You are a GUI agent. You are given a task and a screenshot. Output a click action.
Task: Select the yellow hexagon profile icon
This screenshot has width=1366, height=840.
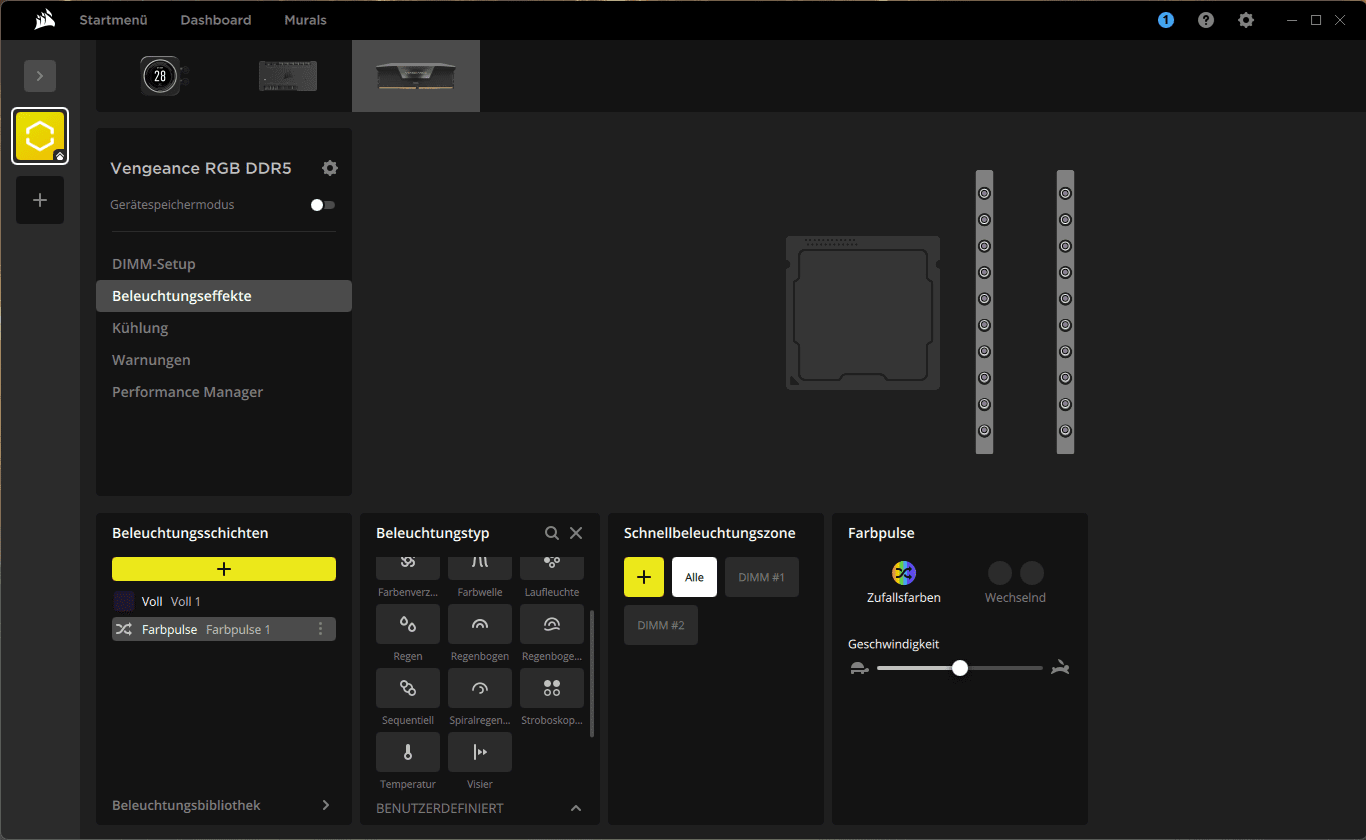(x=40, y=136)
